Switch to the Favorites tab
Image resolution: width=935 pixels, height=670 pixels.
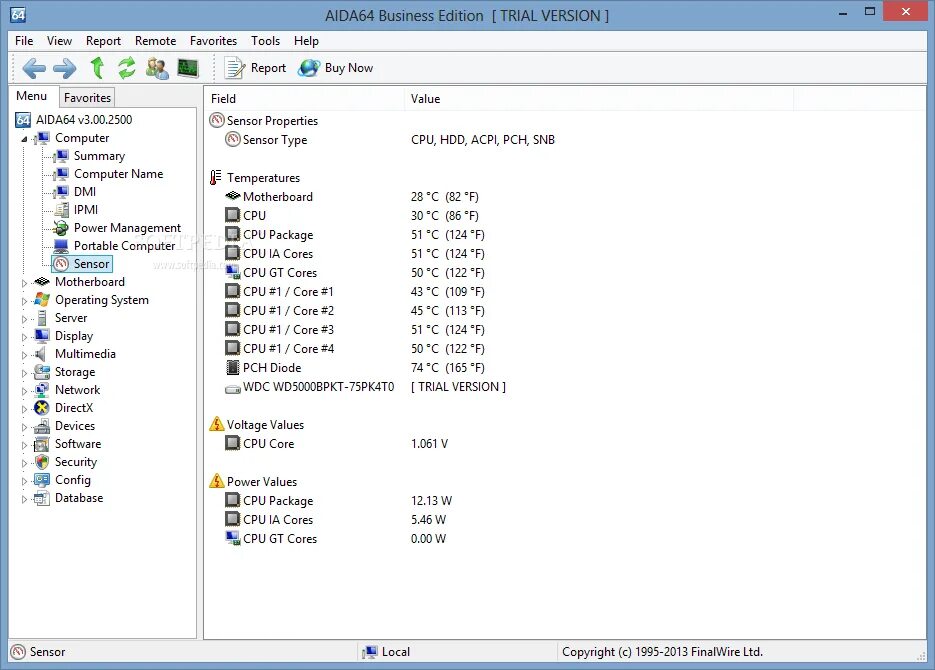pos(87,98)
